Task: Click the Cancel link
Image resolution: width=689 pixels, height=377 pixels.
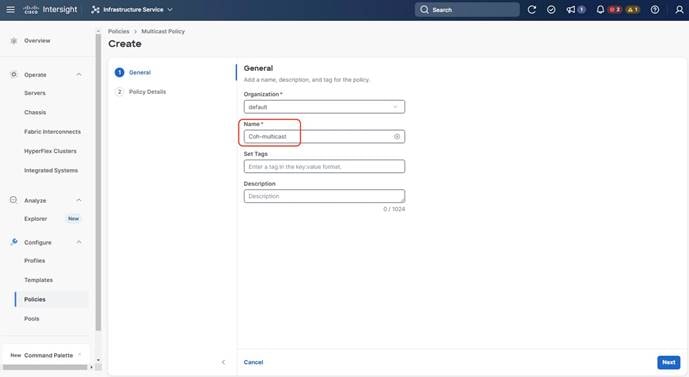Action: (x=254, y=362)
